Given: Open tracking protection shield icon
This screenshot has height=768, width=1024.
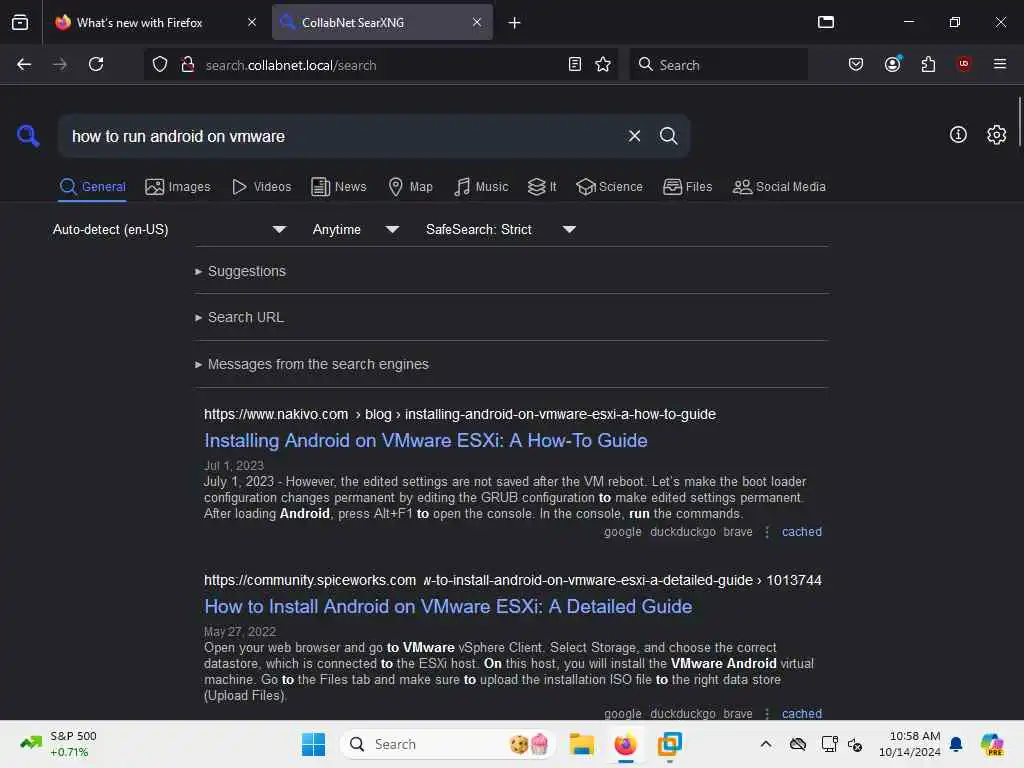Looking at the screenshot, I should [x=160, y=65].
